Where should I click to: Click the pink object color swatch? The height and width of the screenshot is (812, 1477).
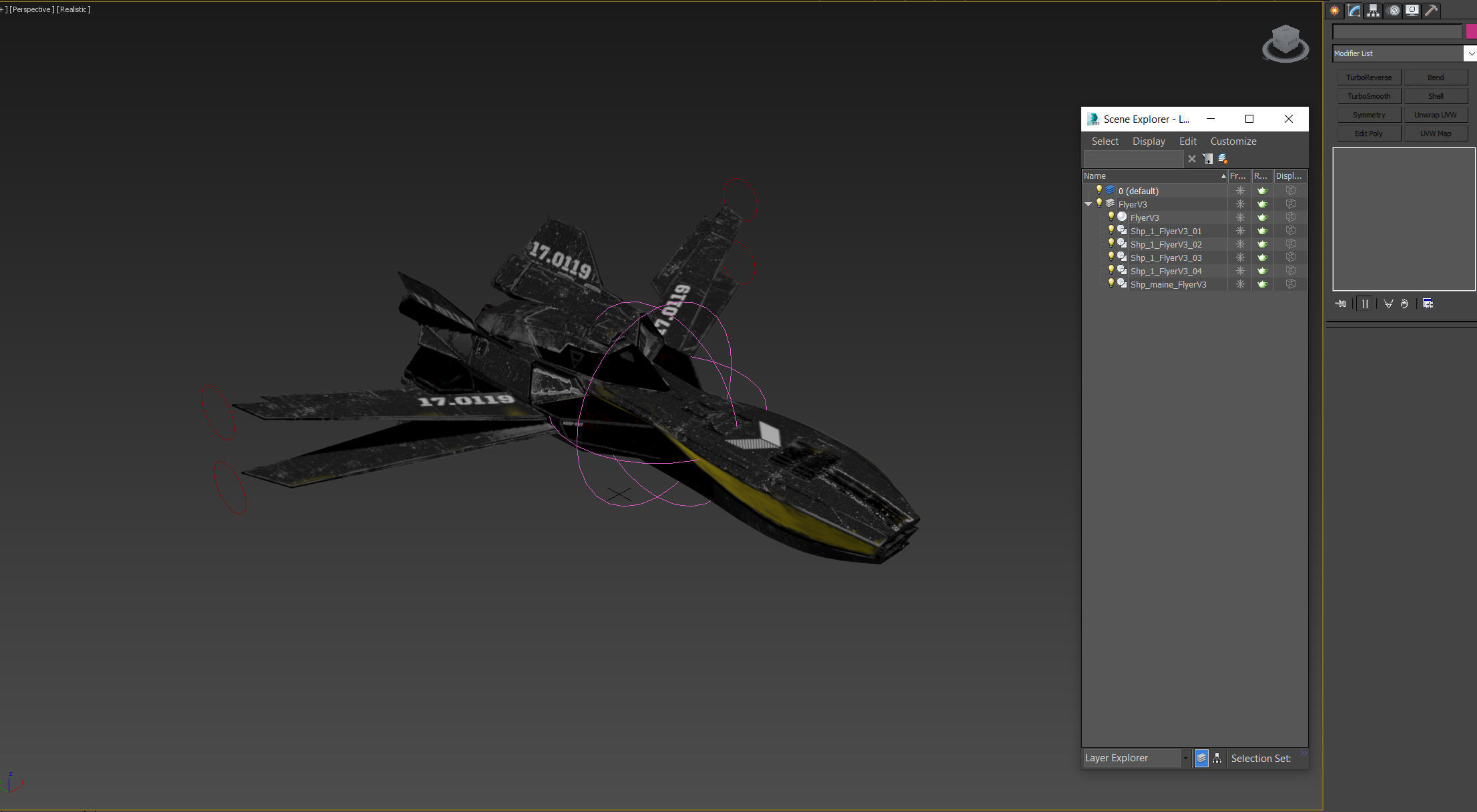pyautogui.click(x=1471, y=31)
